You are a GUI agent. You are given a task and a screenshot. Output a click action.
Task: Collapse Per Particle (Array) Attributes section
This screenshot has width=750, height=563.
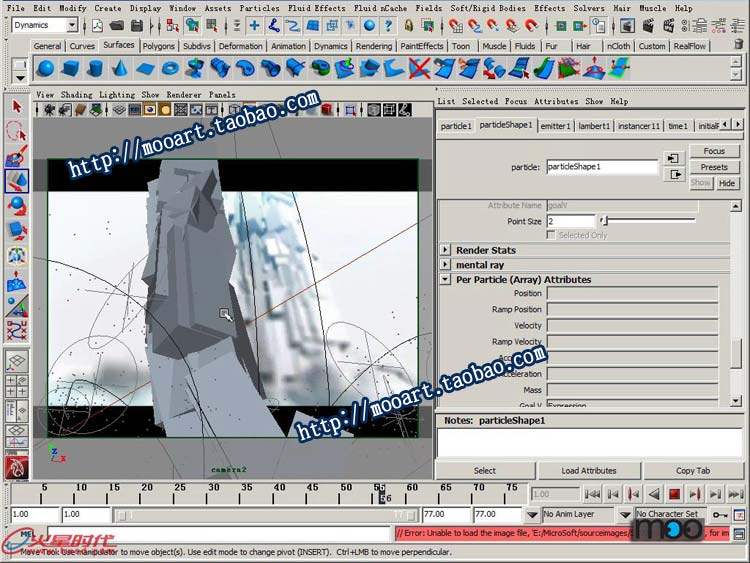[x=445, y=279]
